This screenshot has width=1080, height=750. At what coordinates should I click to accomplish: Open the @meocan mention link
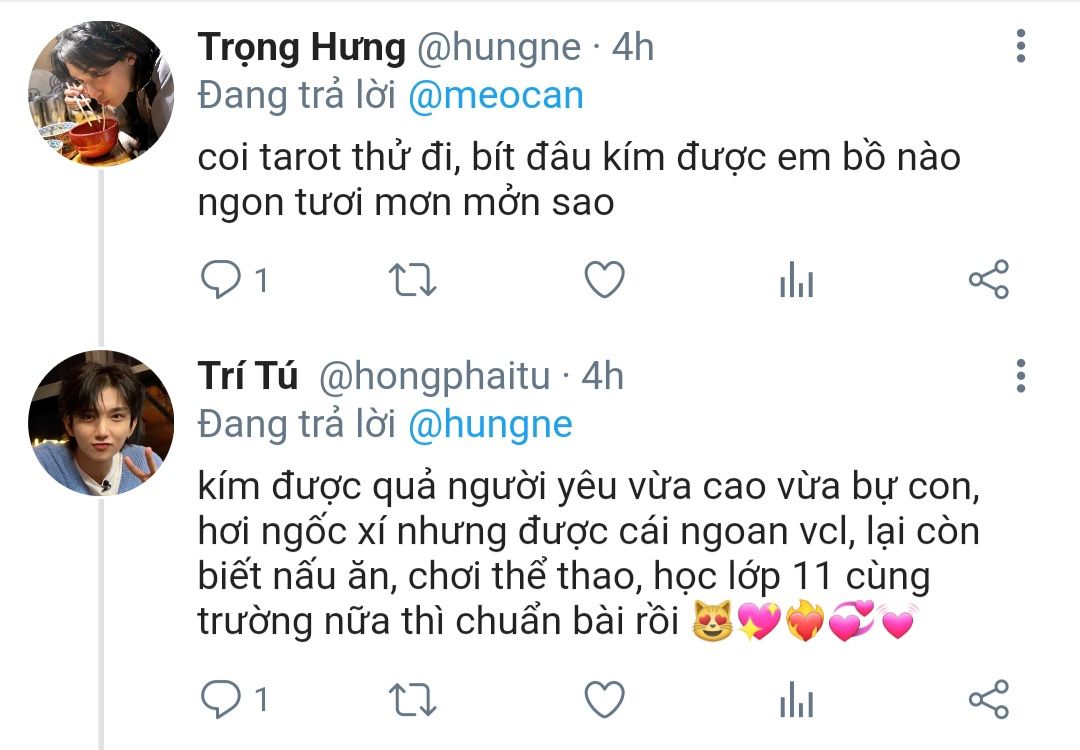[x=496, y=96]
